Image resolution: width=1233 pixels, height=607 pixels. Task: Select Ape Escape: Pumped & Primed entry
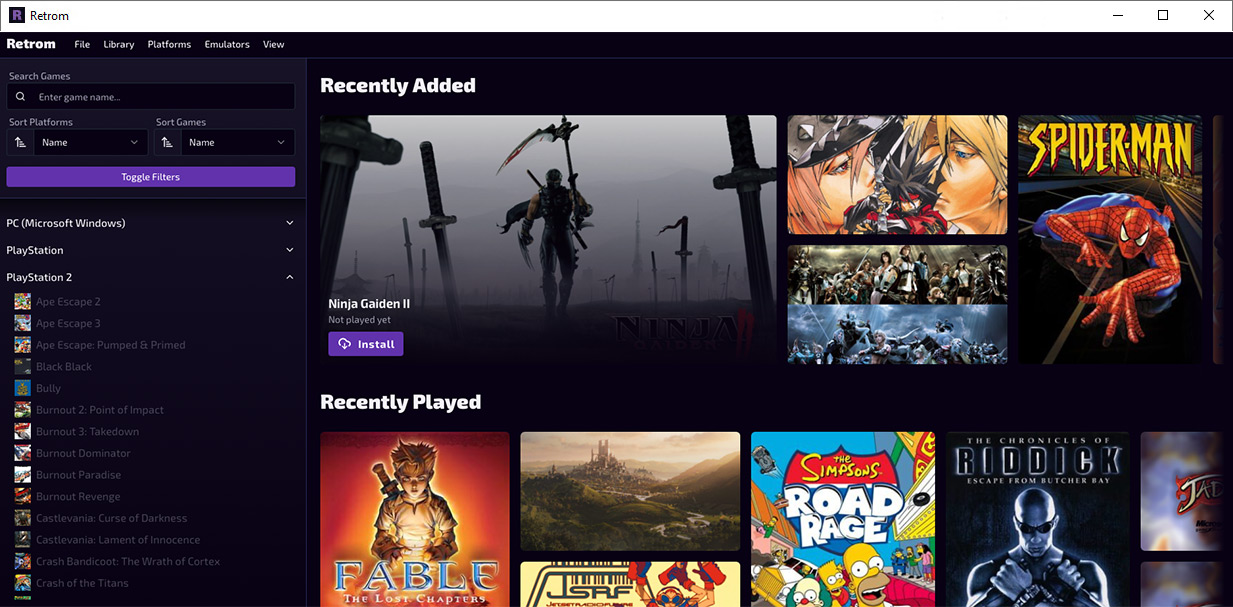(x=110, y=345)
